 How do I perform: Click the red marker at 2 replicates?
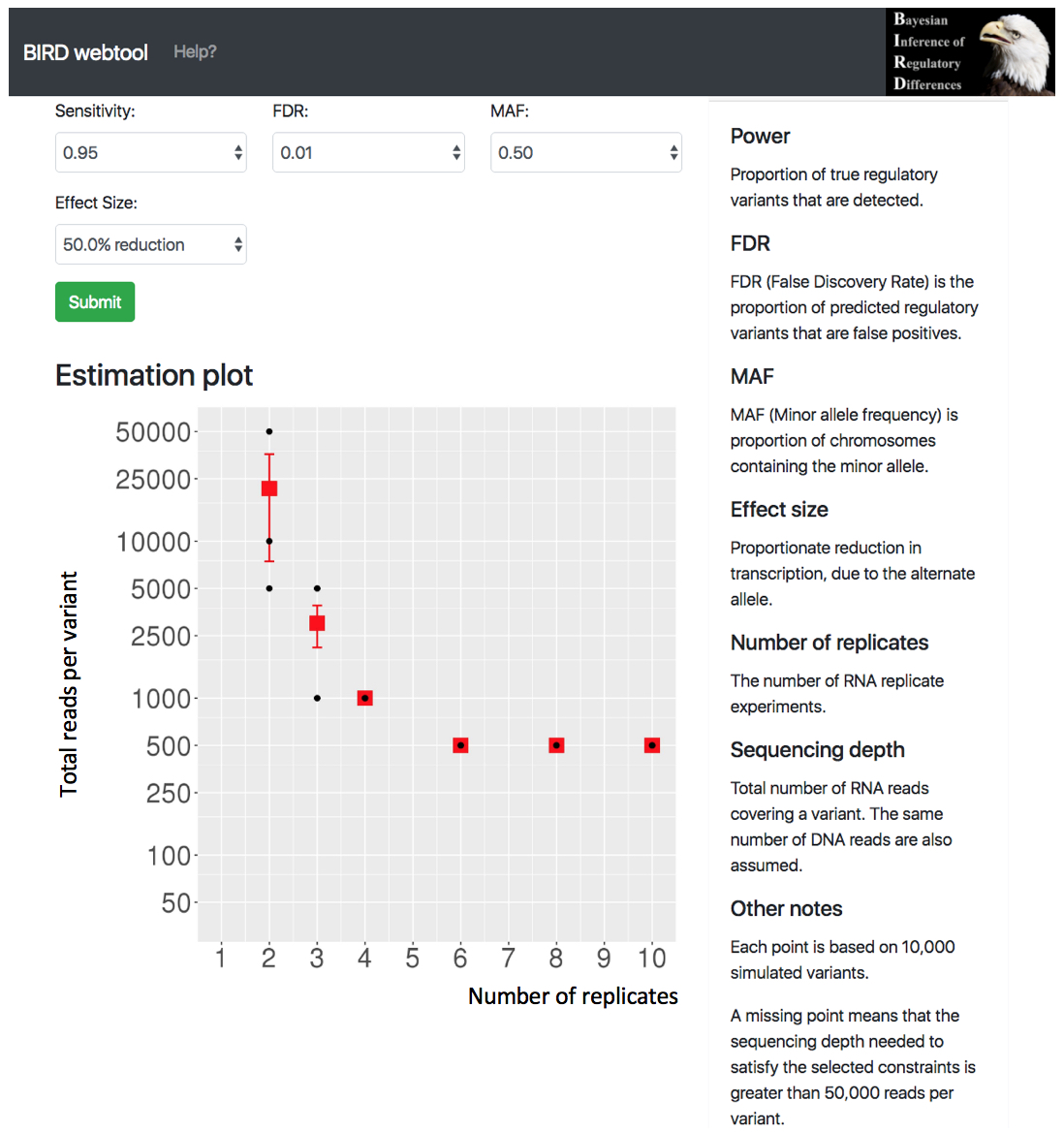coord(269,488)
